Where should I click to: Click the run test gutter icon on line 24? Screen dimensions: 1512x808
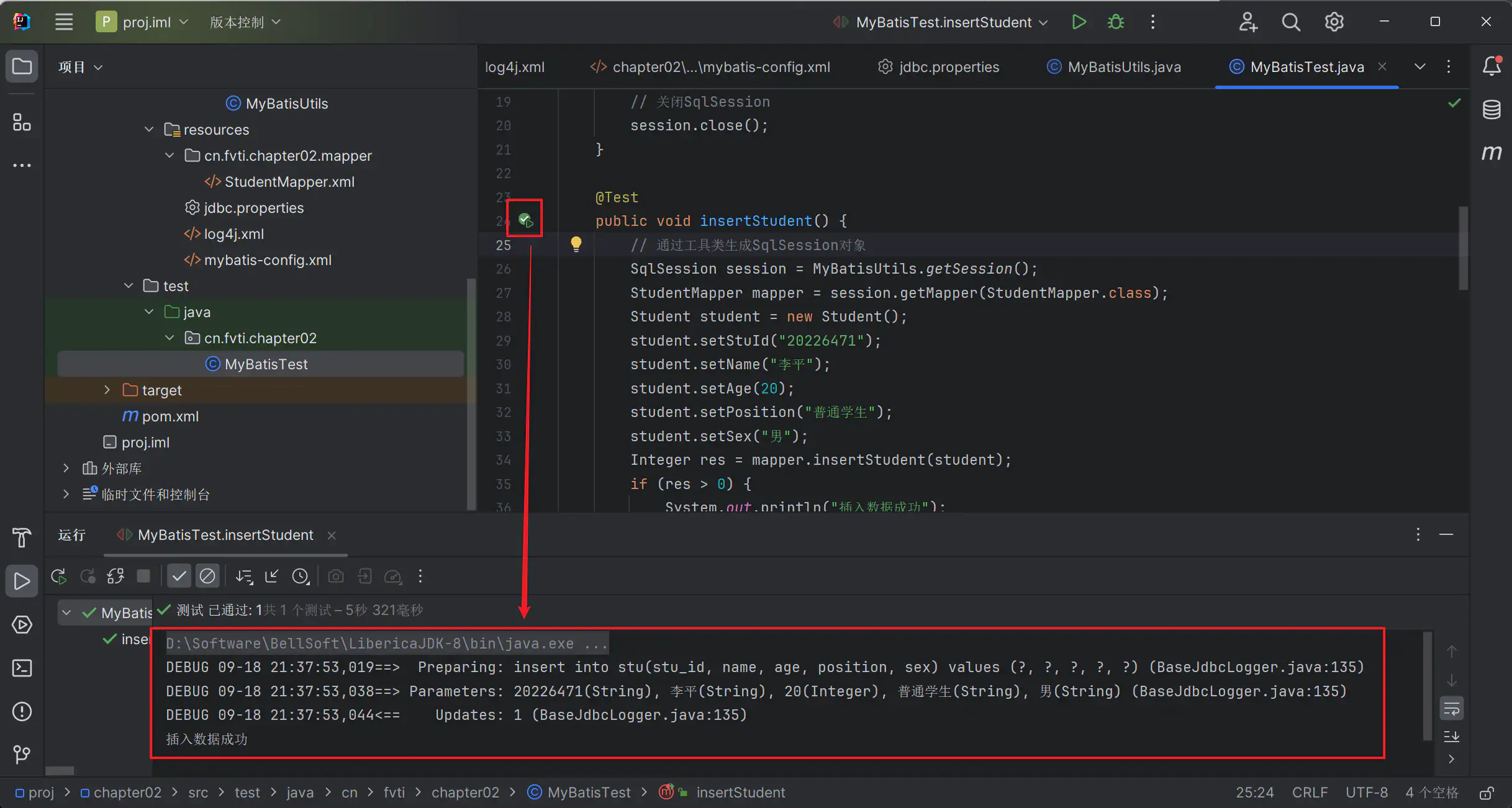(525, 220)
